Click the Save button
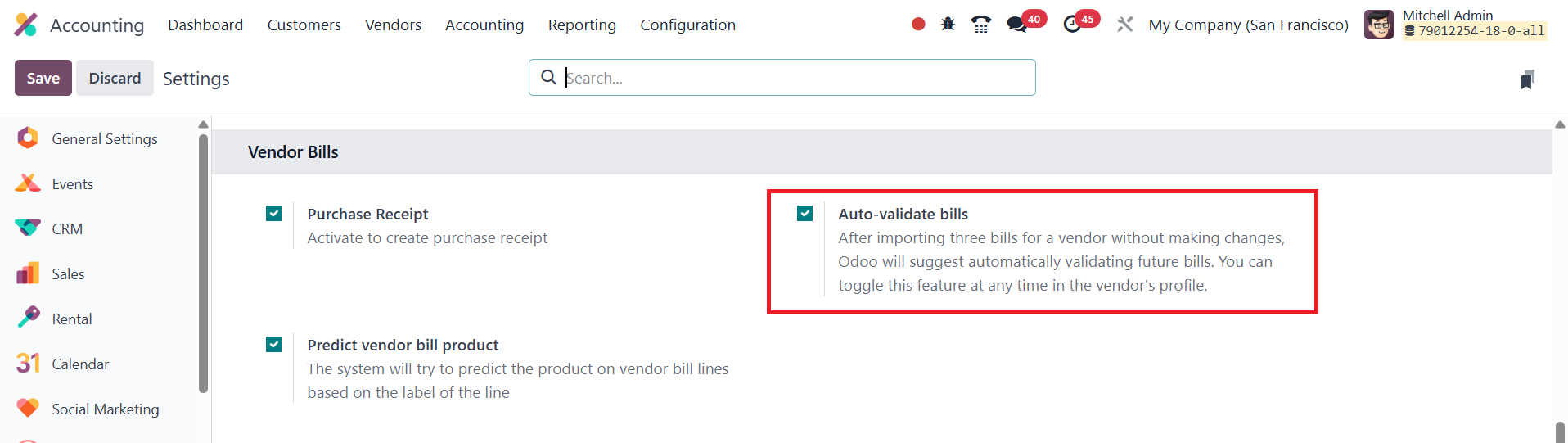This screenshot has height=443, width=1568. point(43,78)
